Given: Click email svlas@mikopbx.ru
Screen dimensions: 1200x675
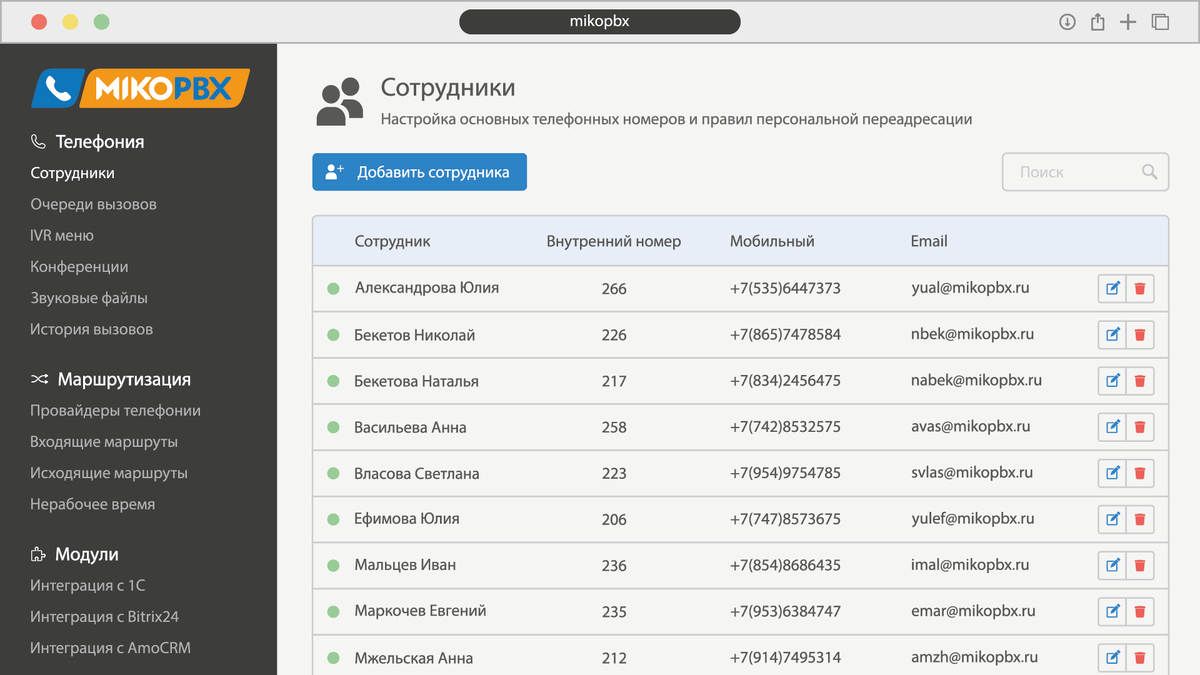Looking at the screenshot, I should click(x=972, y=473).
